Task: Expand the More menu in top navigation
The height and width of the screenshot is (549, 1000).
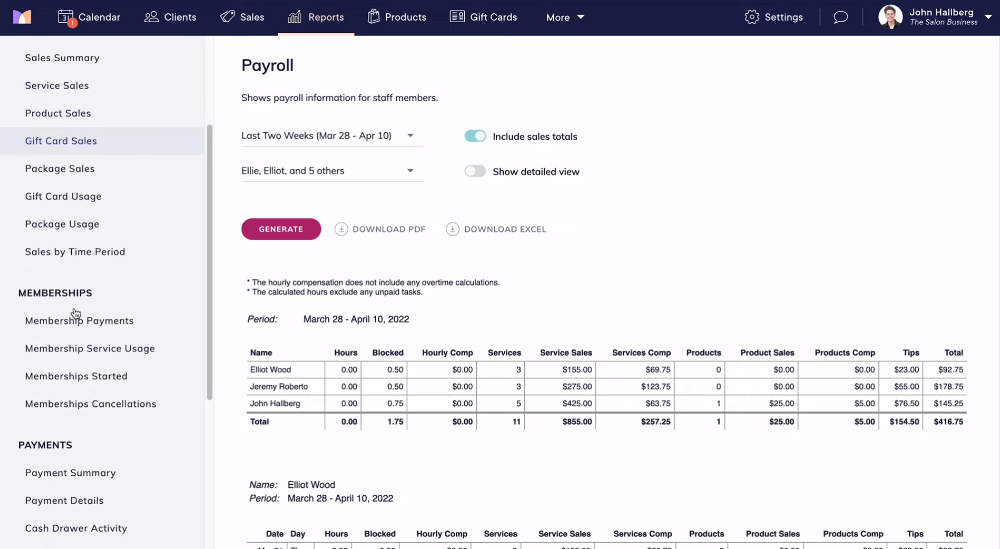Action: click(565, 18)
